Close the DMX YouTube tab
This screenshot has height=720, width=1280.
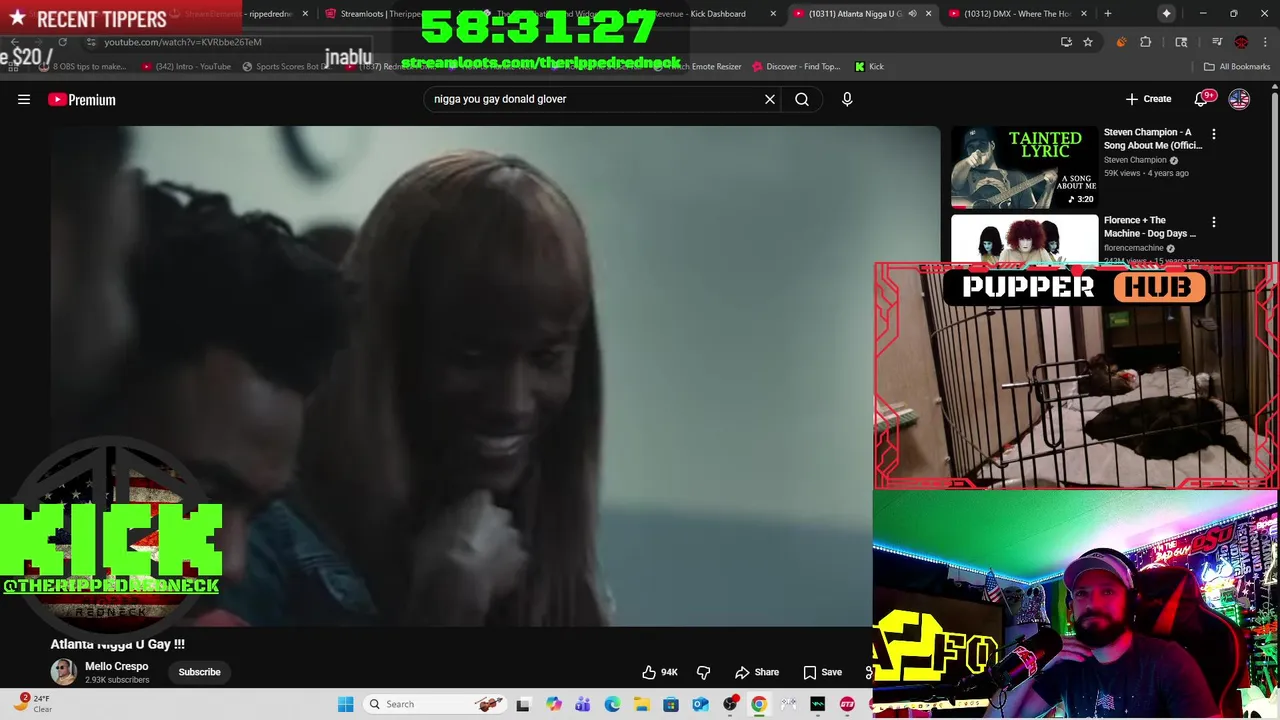pyautogui.click(x=1084, y=14)
